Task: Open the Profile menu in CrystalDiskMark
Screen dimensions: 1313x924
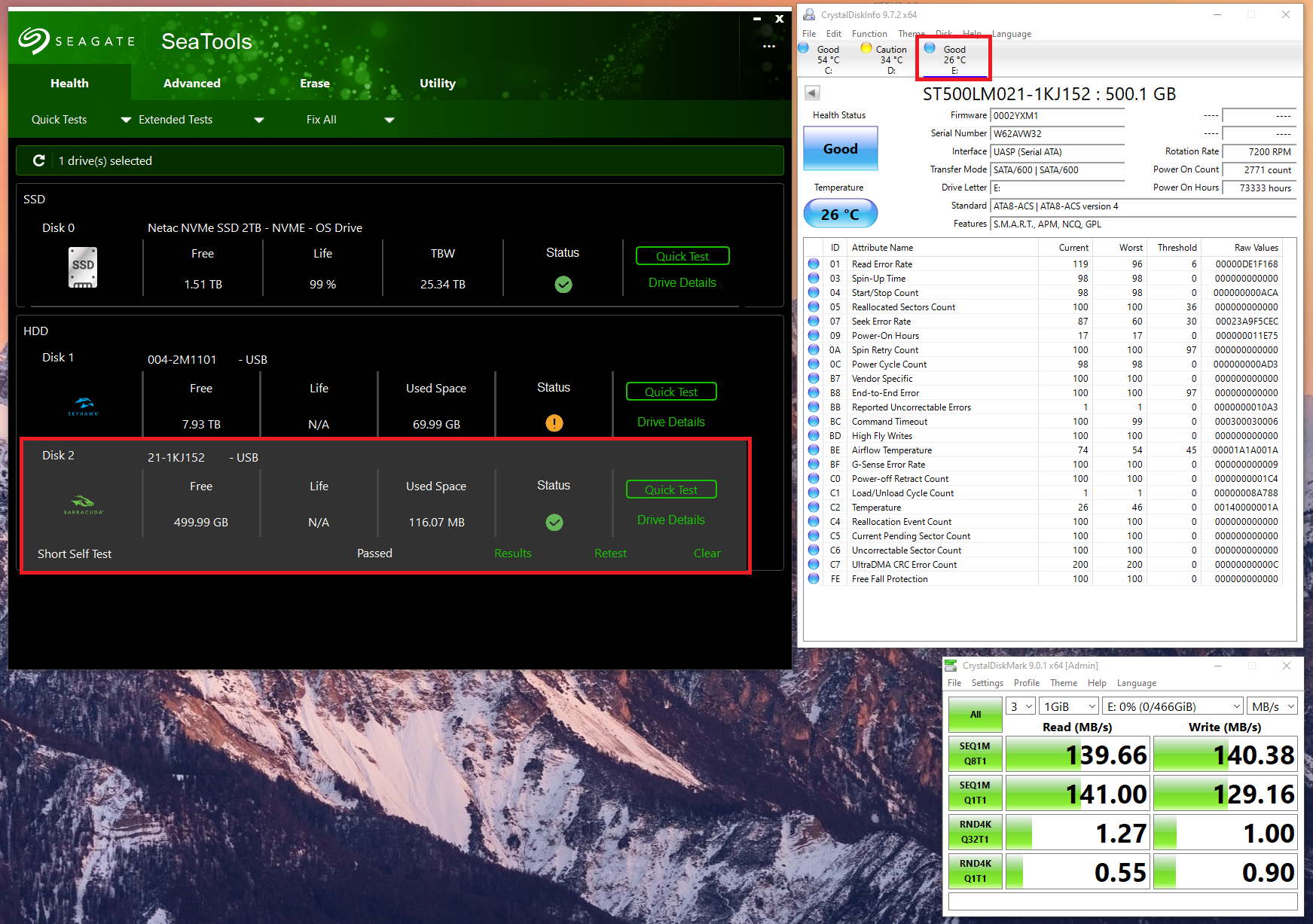Action: (1026, 683)
